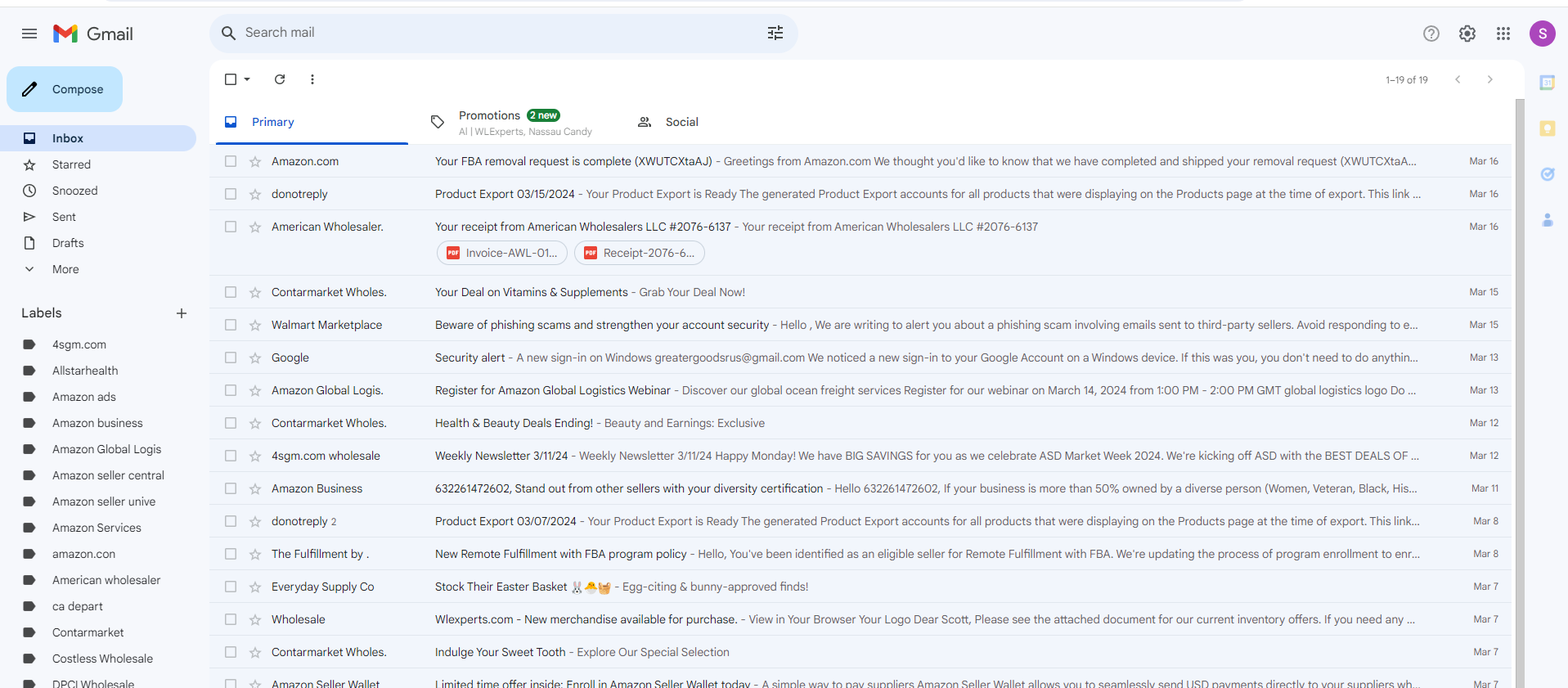Open Contacts side panel icon
Screen dimensions: 1568x688
[x=1547, y=220]
